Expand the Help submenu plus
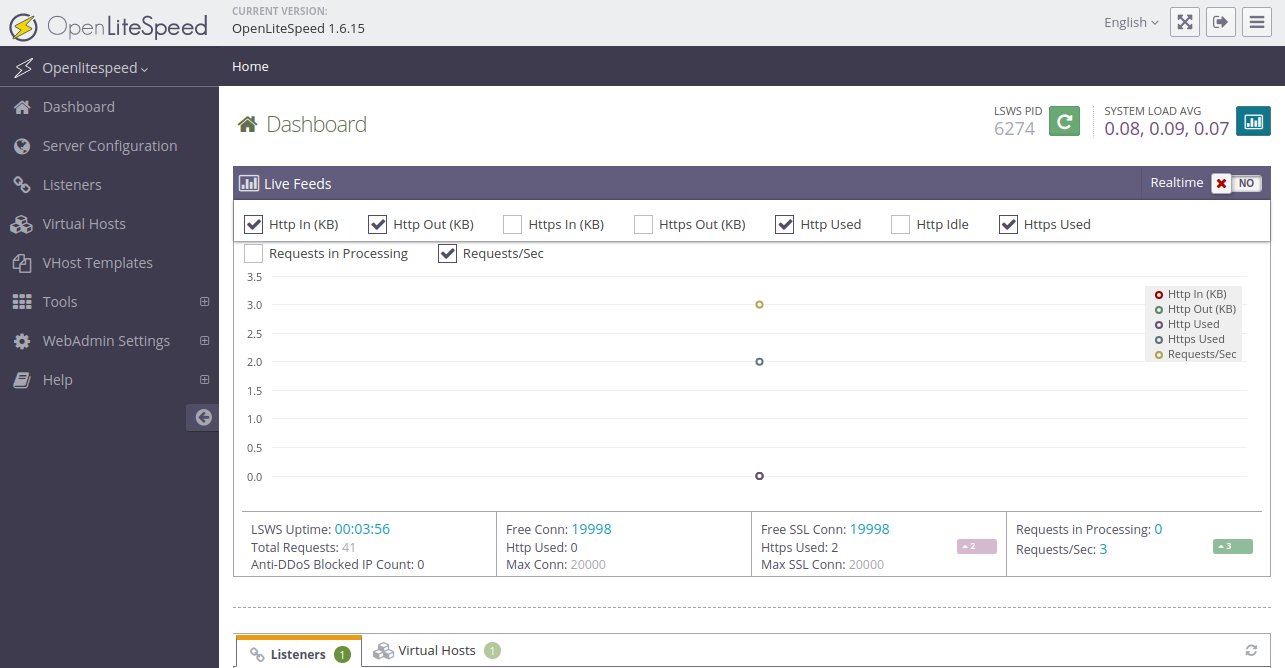Viewport: 1285px width, 668px height. pyautogui.click(x=204, y=380)
